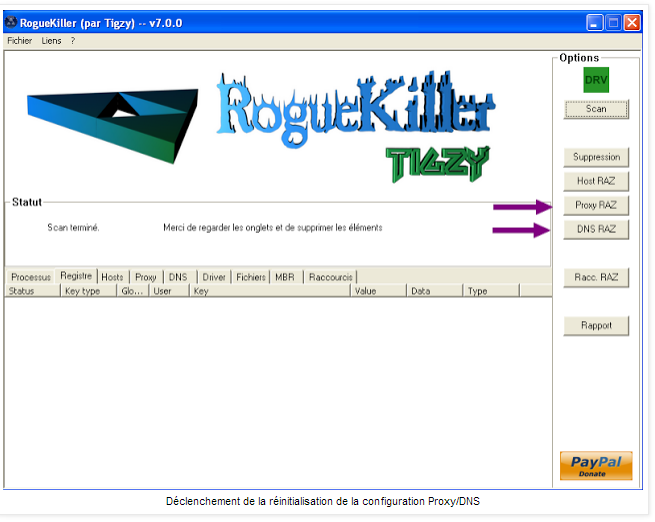Open the Rapport report
Viewport: 655px width, 522px height.
[596, 326]
